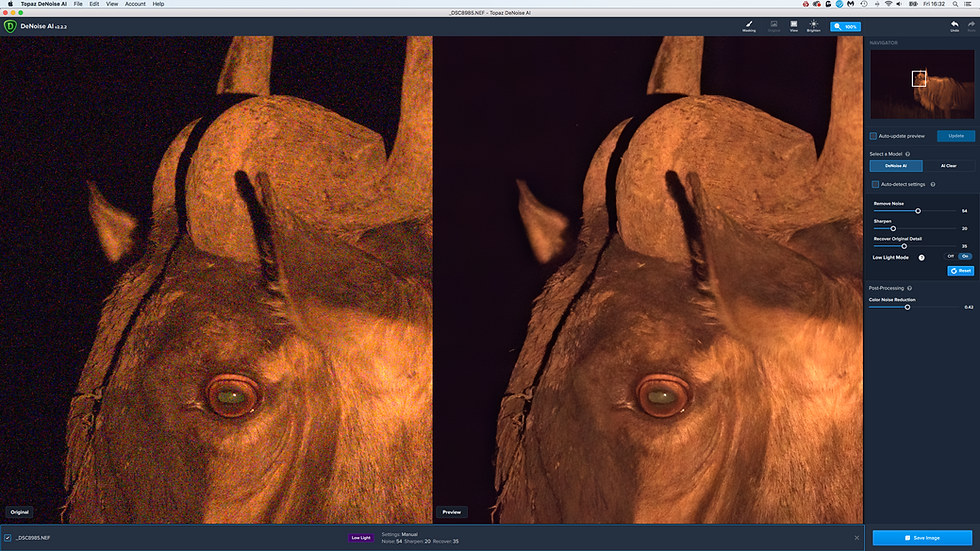Viewport: 980px width, 551px height.
Task: Click the Reset settings button
Action: pyautogui.click(x=961, y=271)
